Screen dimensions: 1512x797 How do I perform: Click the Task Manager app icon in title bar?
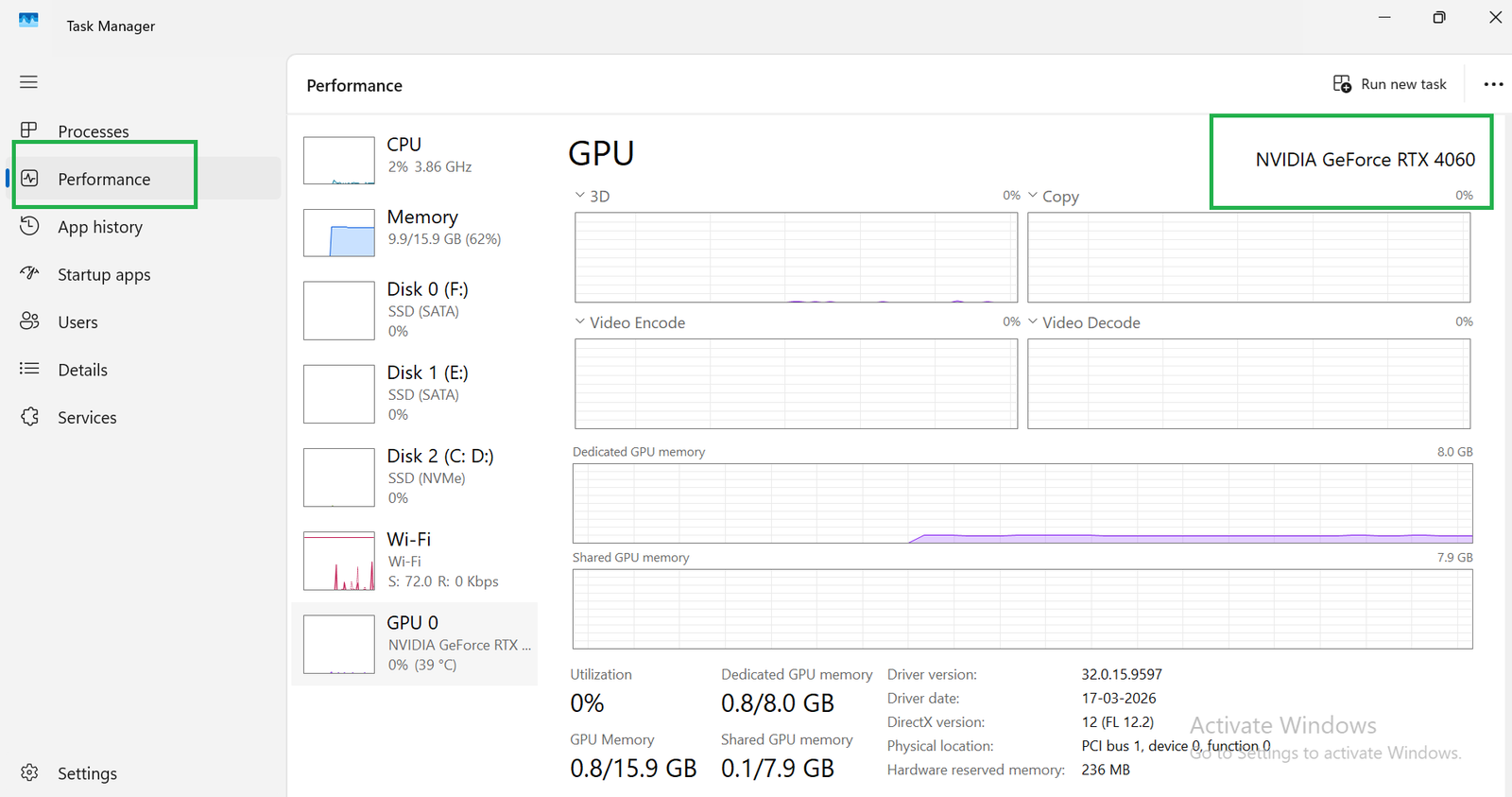(29, 20)
